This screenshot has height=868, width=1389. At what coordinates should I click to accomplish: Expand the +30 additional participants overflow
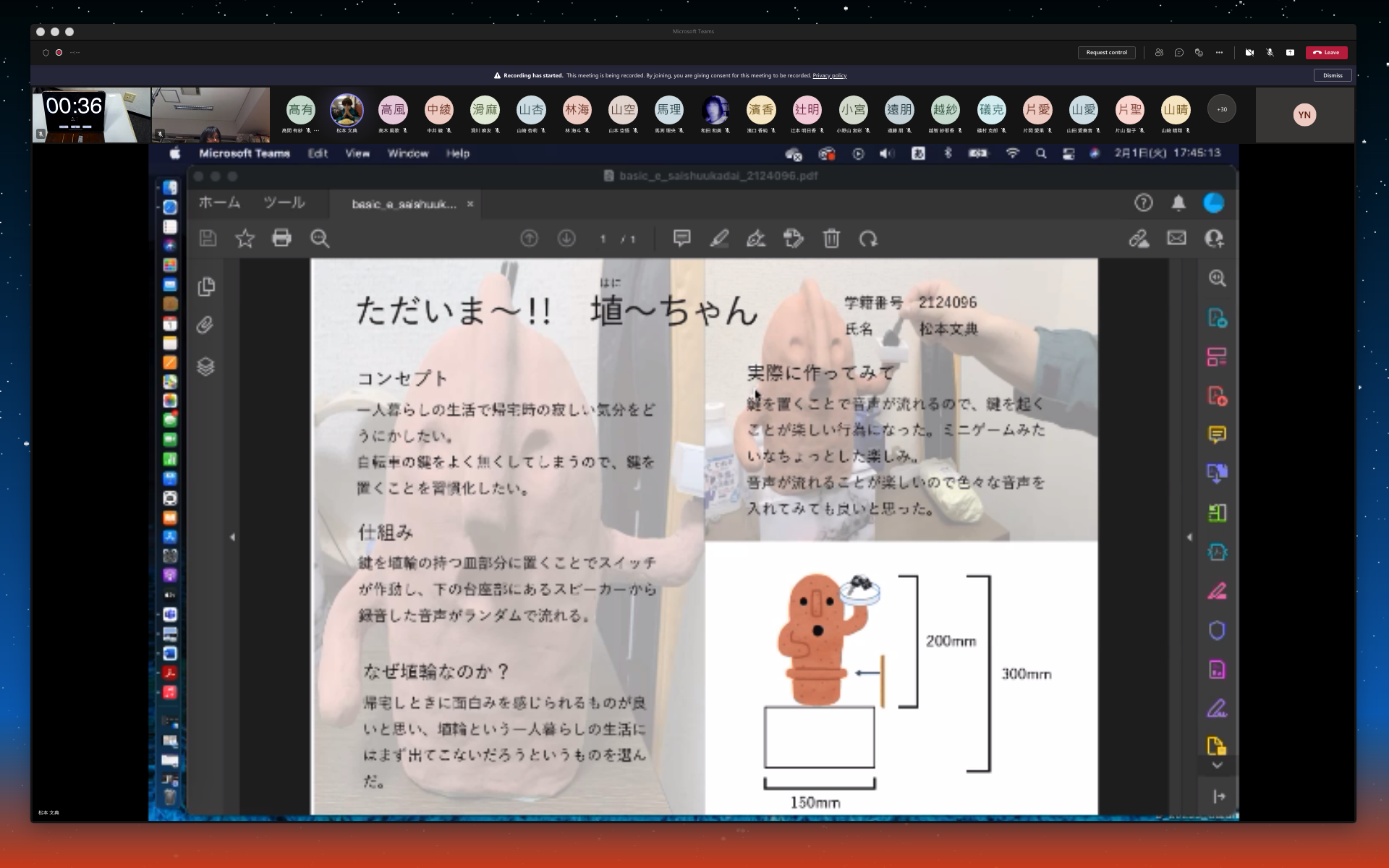(x=1222, y=109)
